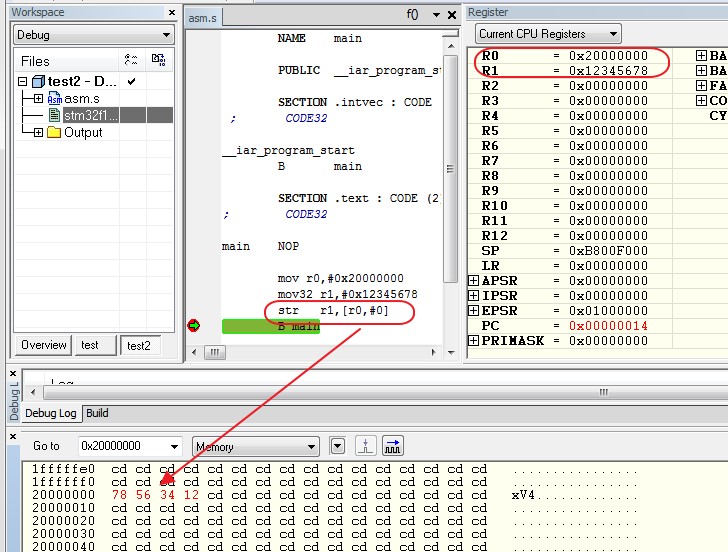Select the Debug Log tab
This screenshot has width=728, height=552.
51,413
